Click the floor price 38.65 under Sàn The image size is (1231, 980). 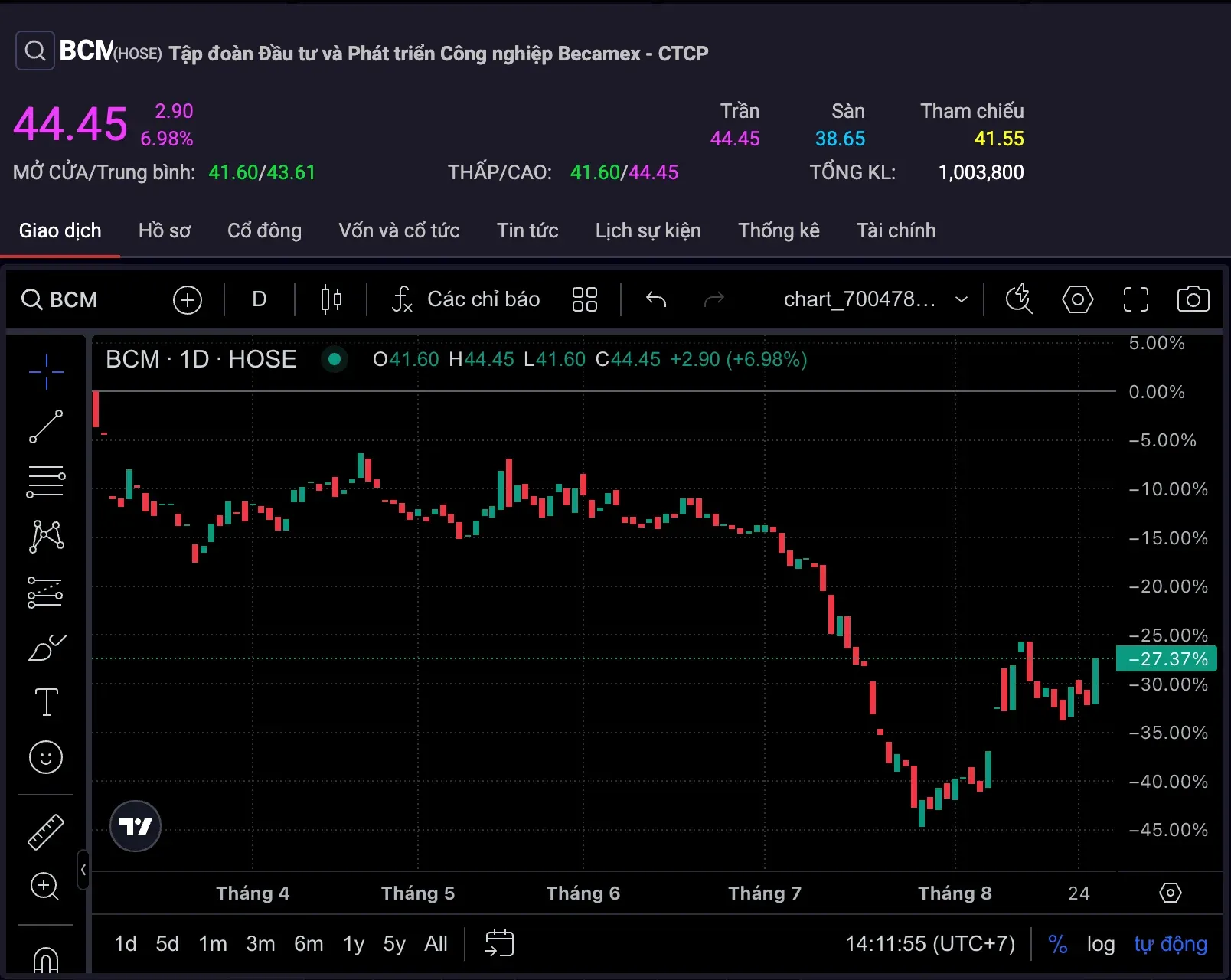pyautogui.click(x=840, y=139)
